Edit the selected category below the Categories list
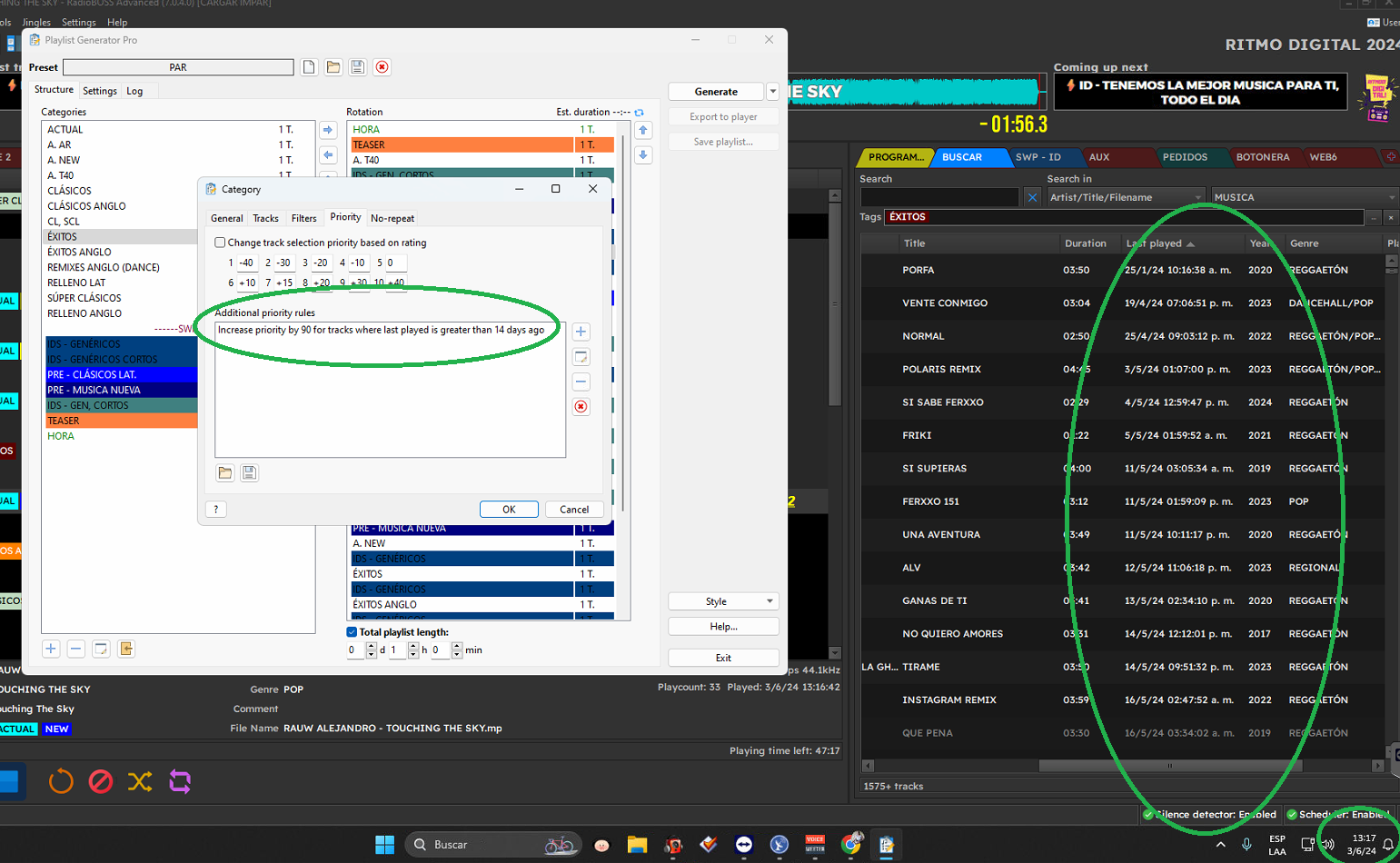This screenshot has height=863, width=1400. pyautogui.click(x=101, y=649)
